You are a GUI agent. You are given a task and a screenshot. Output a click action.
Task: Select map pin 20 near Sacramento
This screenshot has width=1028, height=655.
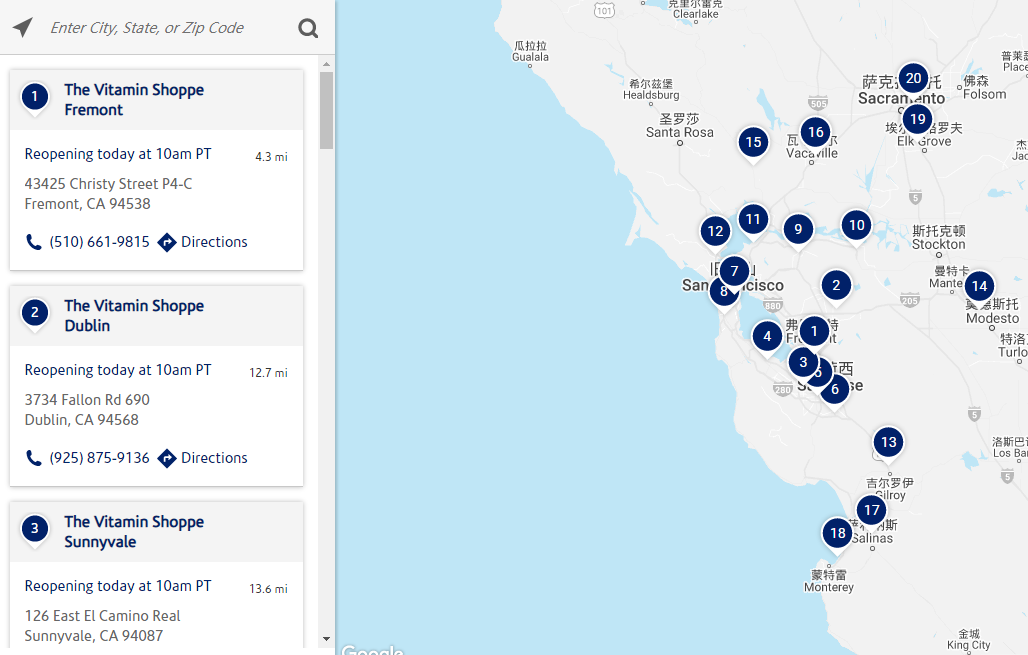point(912,78)
